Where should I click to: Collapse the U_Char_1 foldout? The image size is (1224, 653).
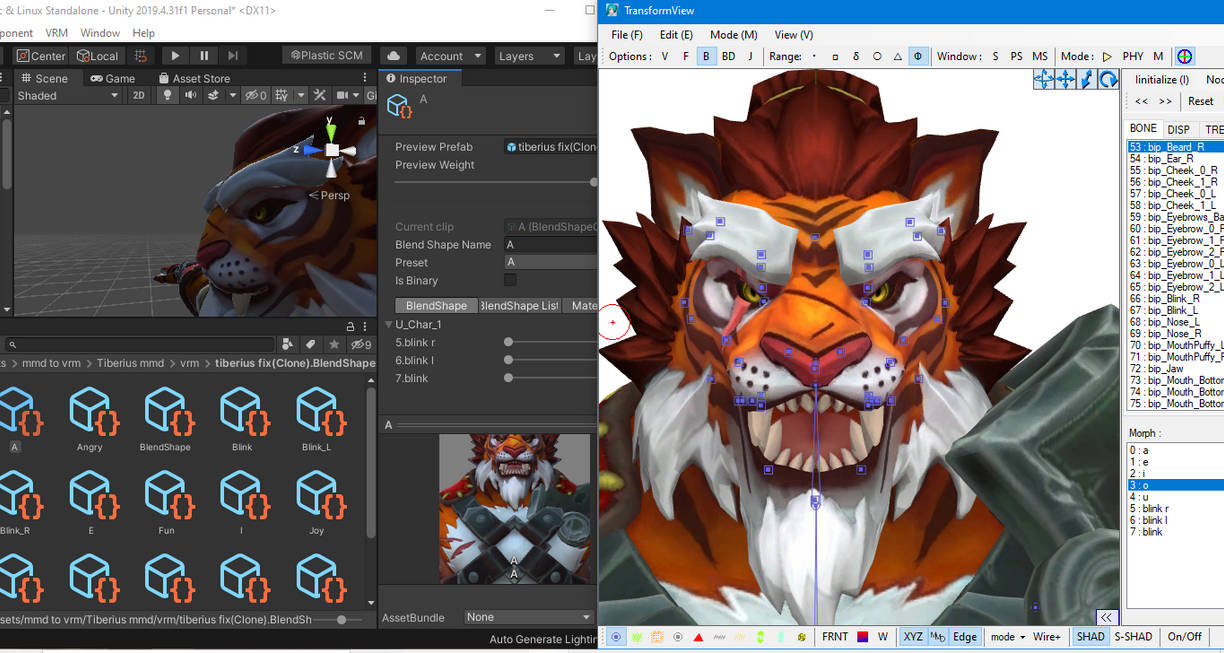click(x=388, y=324)
